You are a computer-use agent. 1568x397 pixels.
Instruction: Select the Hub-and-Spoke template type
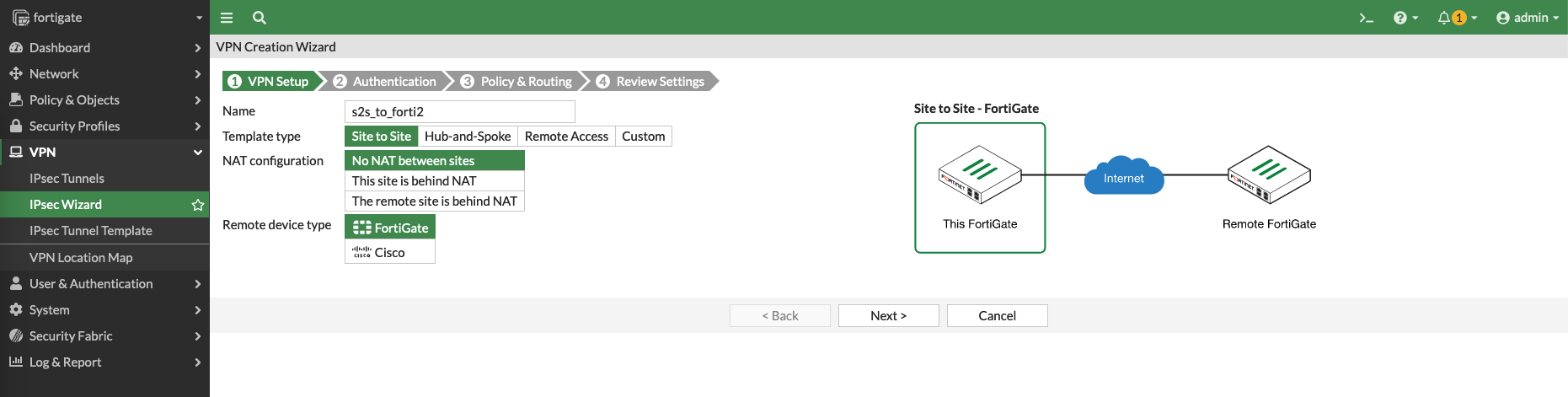tap(468, 137)
